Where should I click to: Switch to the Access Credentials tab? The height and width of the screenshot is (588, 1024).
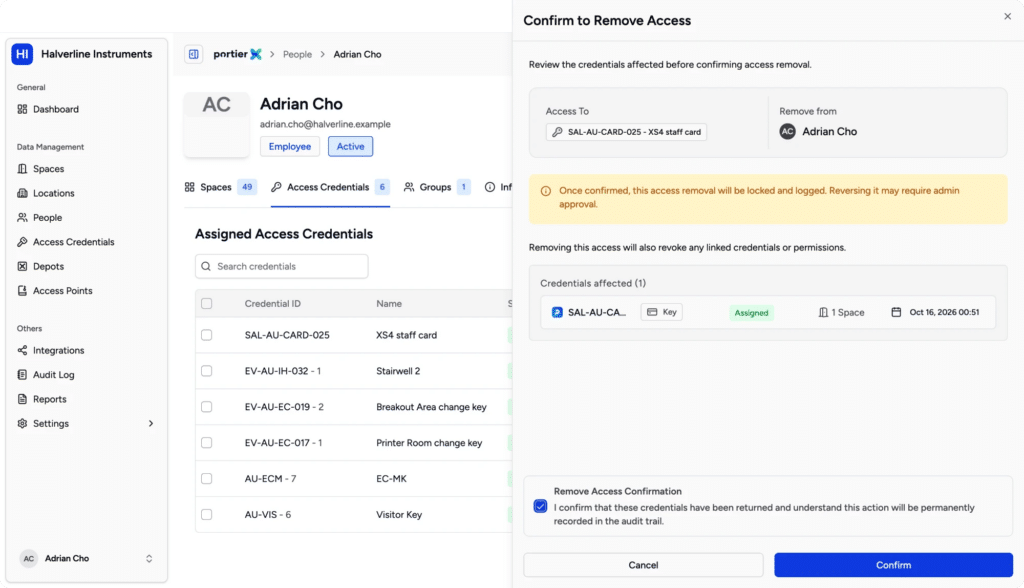pyautogui.click(x=330, y=188)
